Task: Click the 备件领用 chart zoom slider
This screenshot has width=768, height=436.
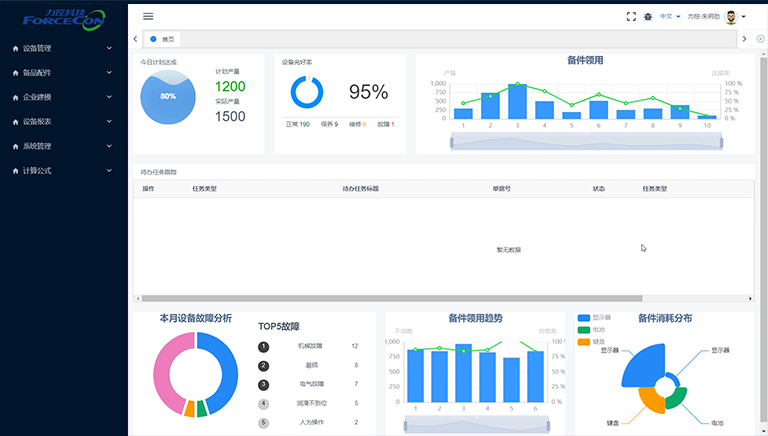Action: pos(585,142)
